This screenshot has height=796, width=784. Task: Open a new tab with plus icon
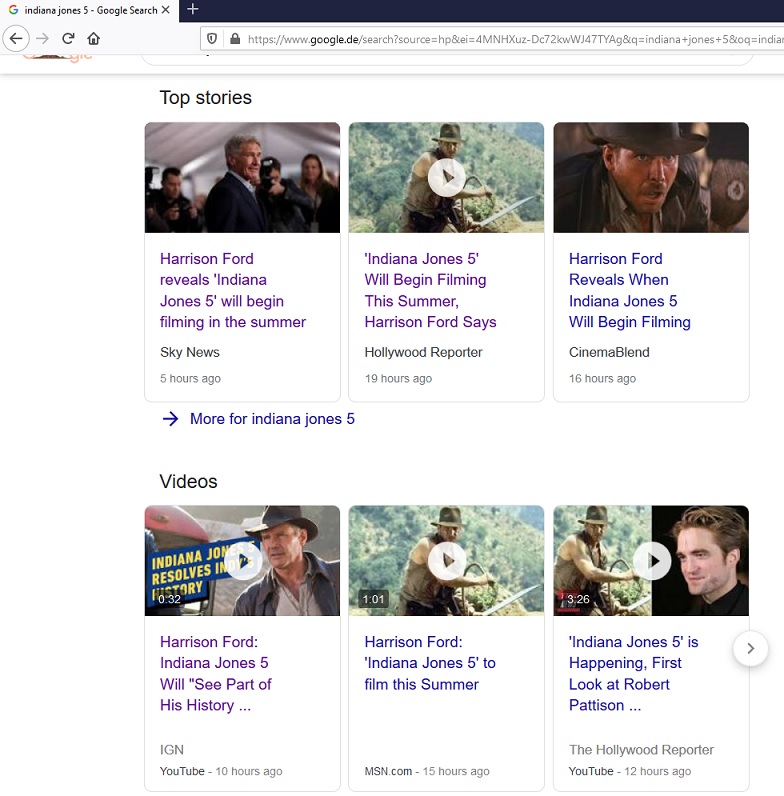click(x=193, y=9)
